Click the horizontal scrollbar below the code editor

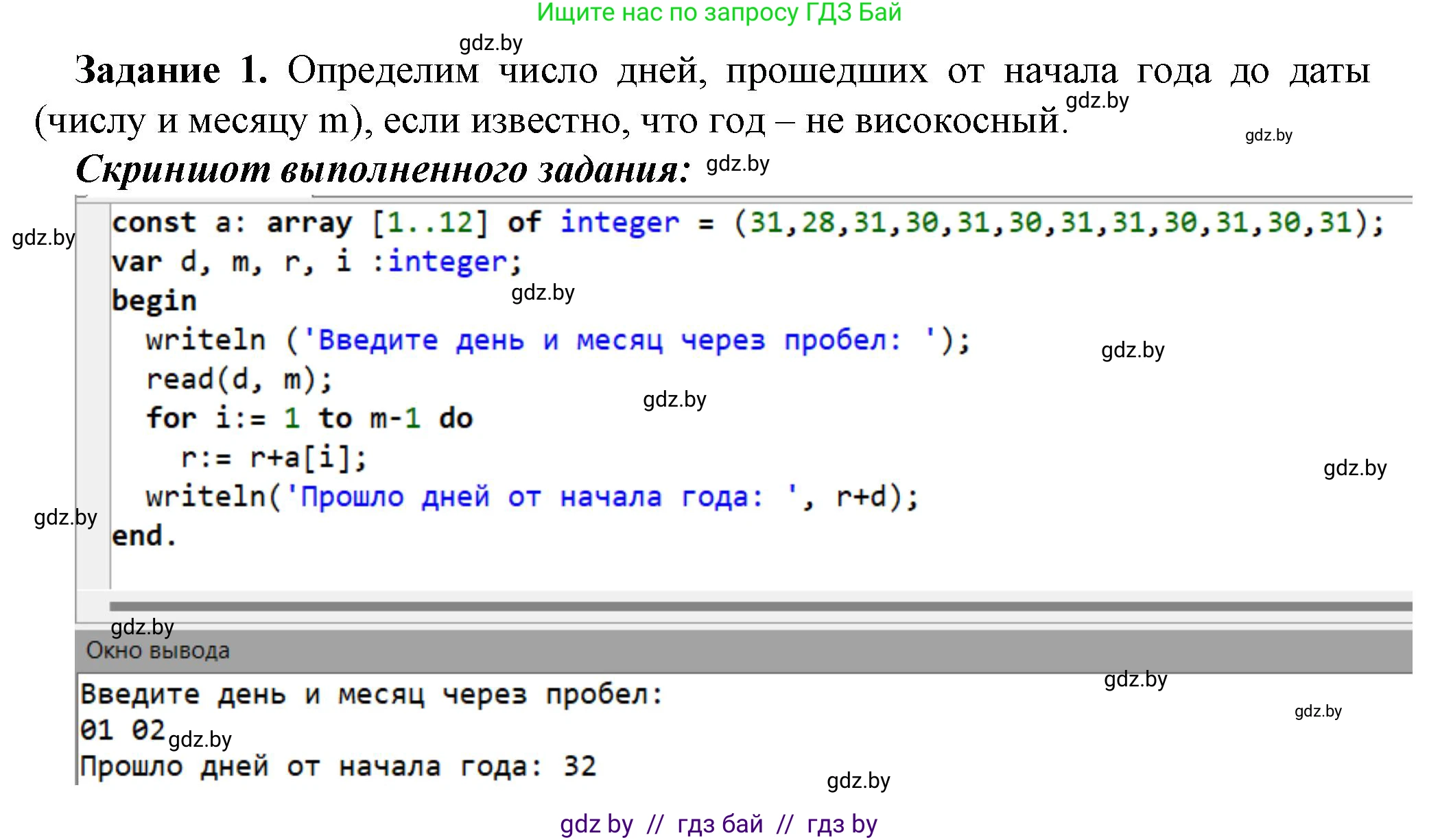pyautogui.click(x=755, y=606)
